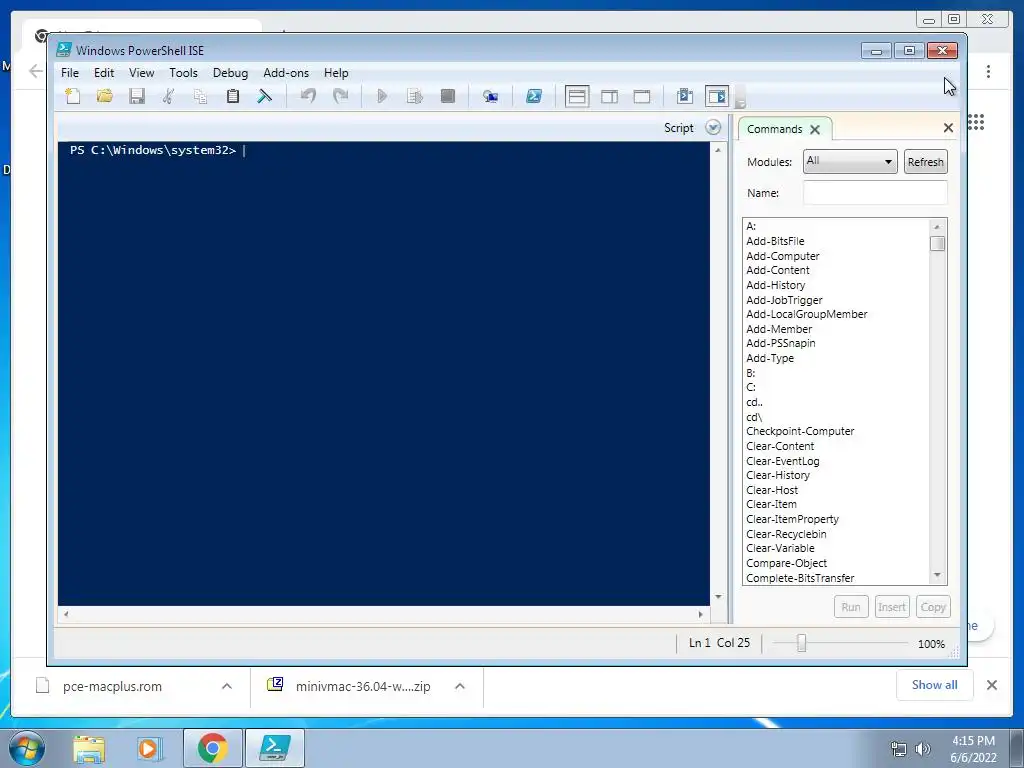Open the Add-ons menu

(286, 73)
